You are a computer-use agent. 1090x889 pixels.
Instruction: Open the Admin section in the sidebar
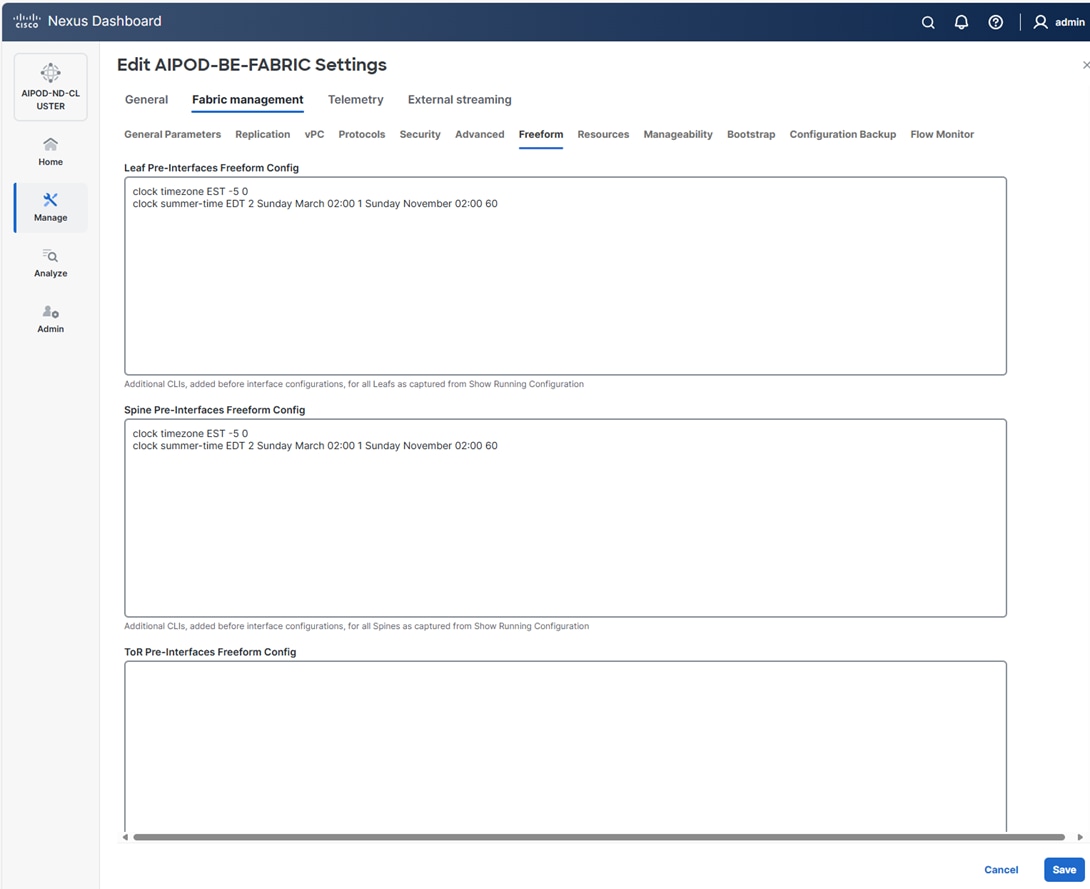(x=50, y=319)
